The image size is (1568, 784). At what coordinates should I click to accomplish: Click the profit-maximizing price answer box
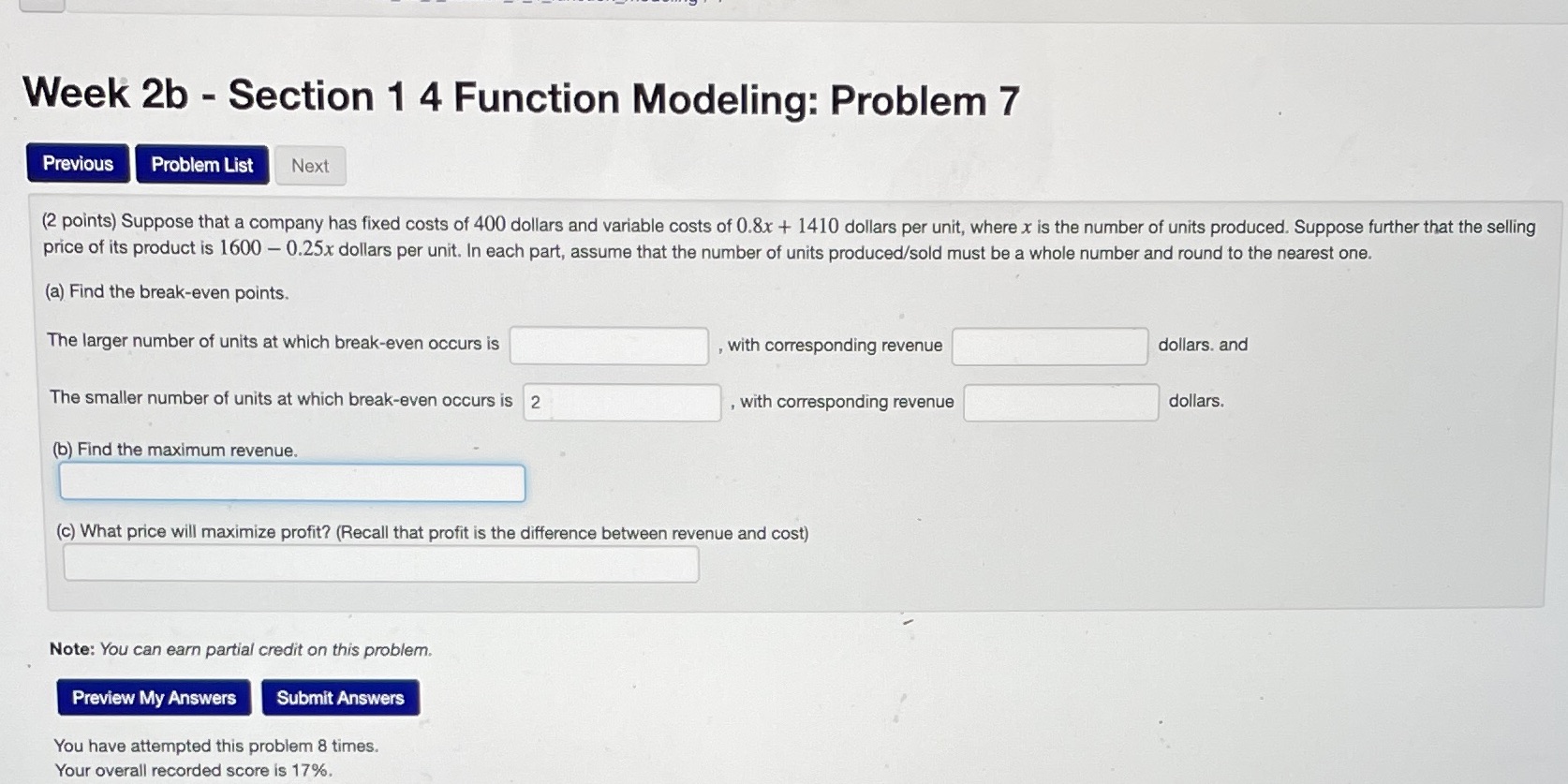pyautogui.click(x=380, y=562)
